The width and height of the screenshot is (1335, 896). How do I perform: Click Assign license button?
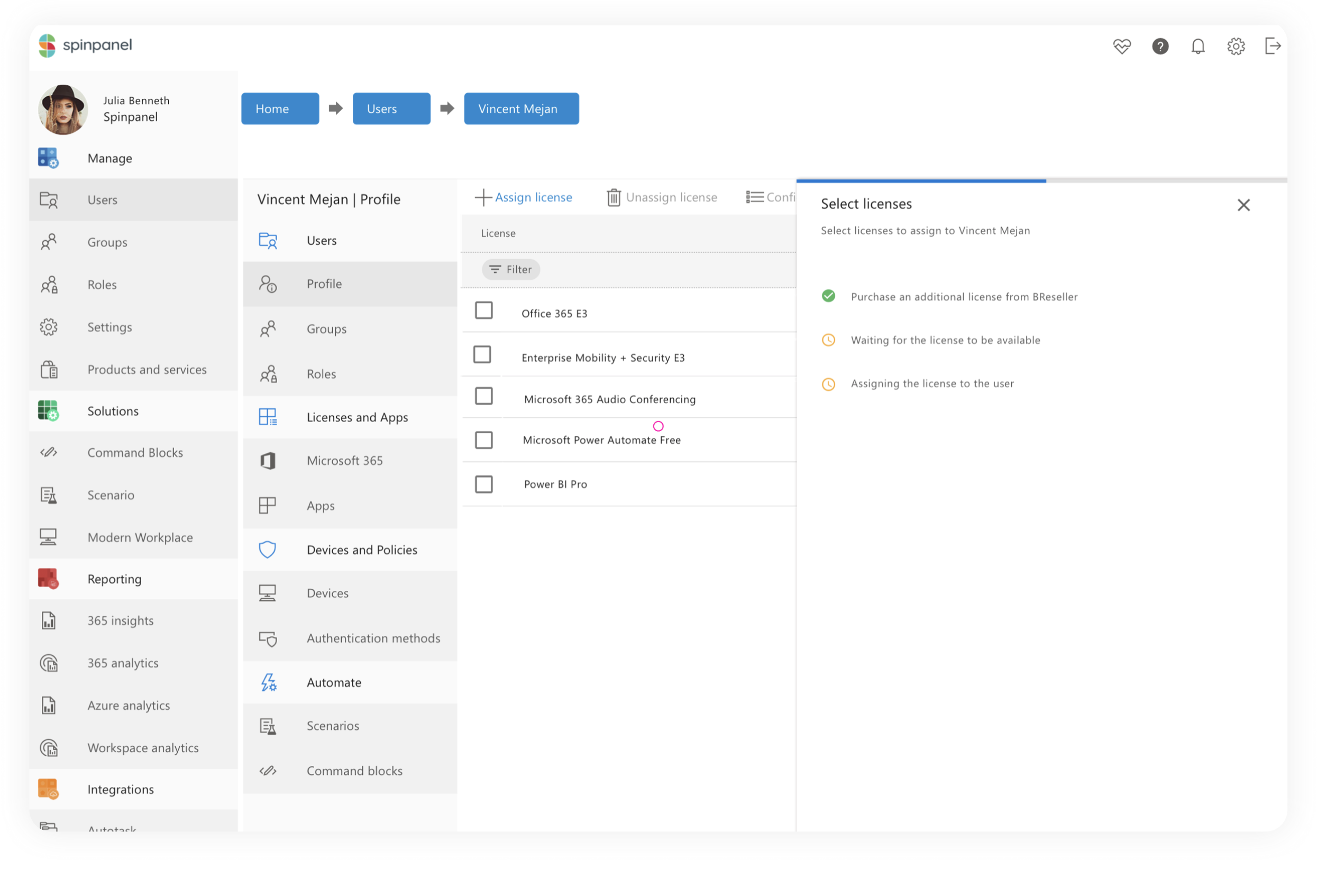[x=523, y=197]
